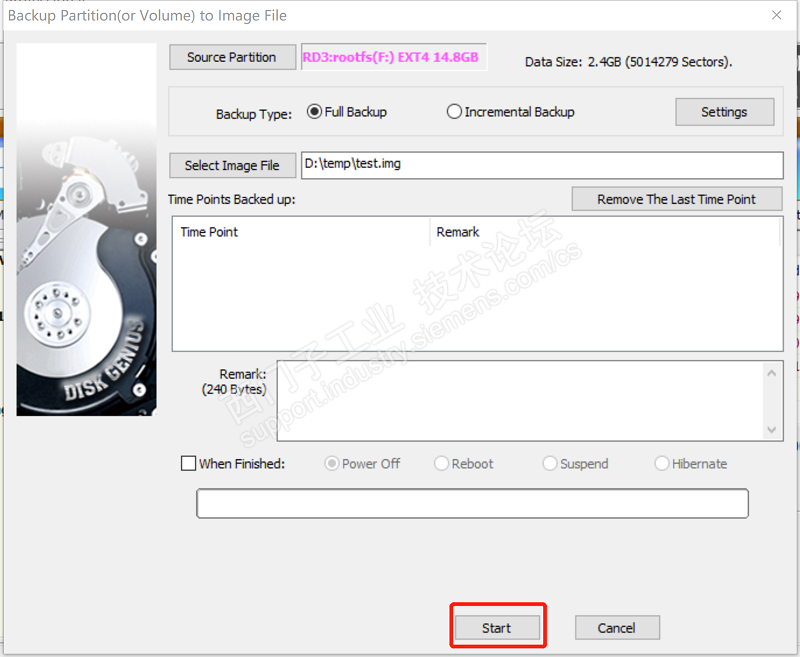This screenshot has height=657, width=800.
Task: Enable the When Finished checkbox
Action: point(188,463)
